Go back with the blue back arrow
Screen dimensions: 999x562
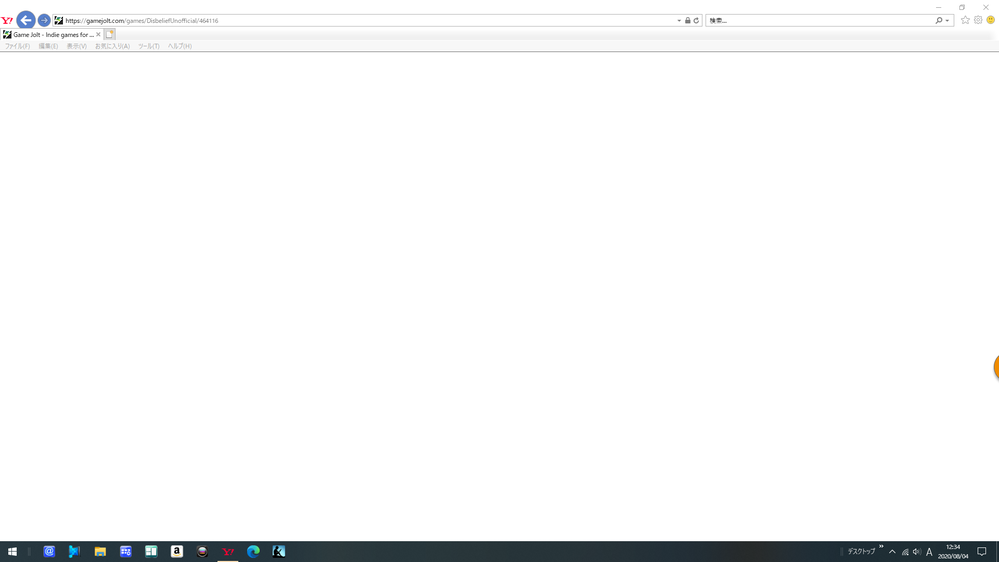tap(25, 20)
